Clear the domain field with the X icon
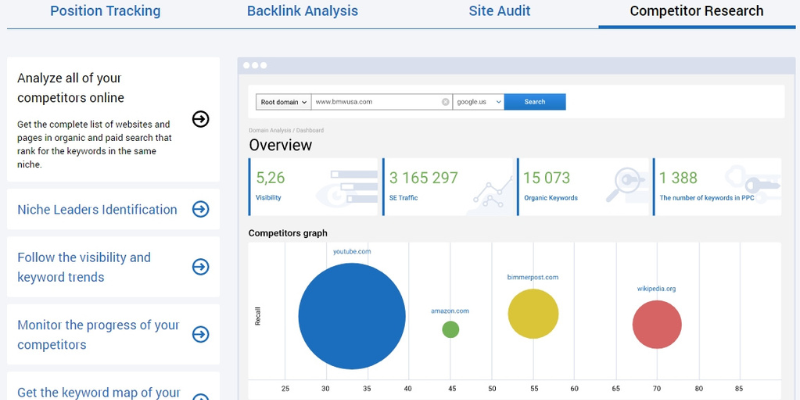 coord(445,102)
